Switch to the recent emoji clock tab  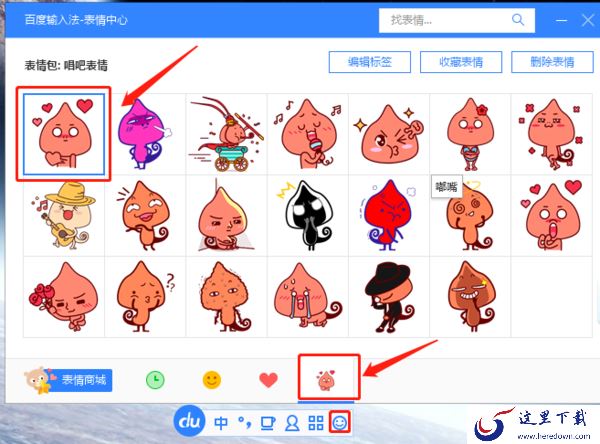point(155,380)
